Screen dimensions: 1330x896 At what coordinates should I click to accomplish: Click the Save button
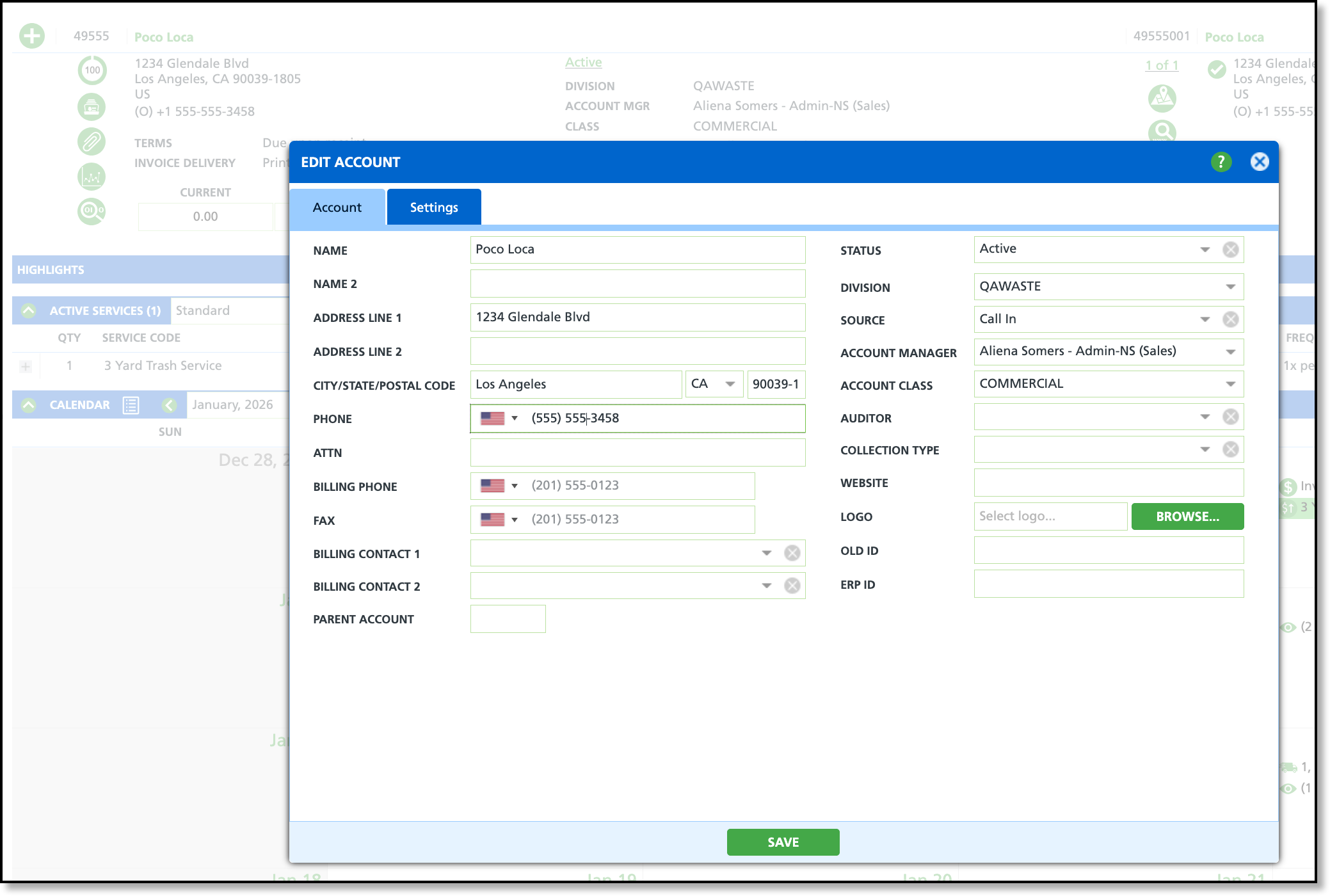[x=783, y=842]
